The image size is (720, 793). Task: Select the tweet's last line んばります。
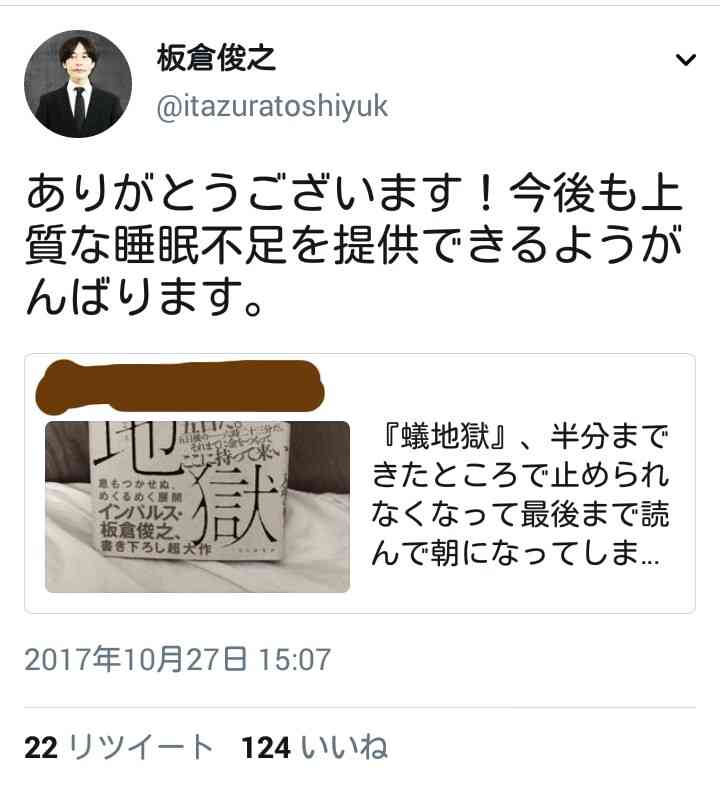coord(145,296)
